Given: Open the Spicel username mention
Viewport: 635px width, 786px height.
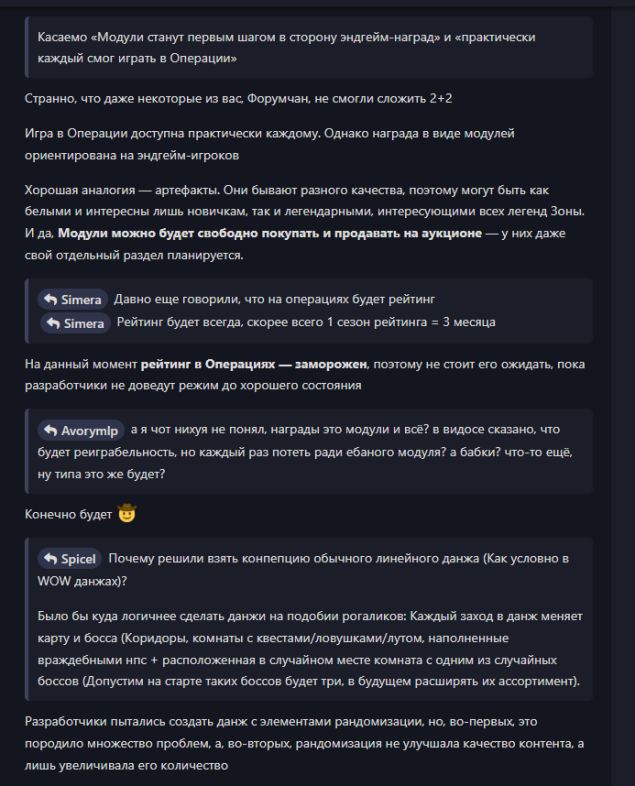Looking at the screenshot, I should [x=80, y=560].
